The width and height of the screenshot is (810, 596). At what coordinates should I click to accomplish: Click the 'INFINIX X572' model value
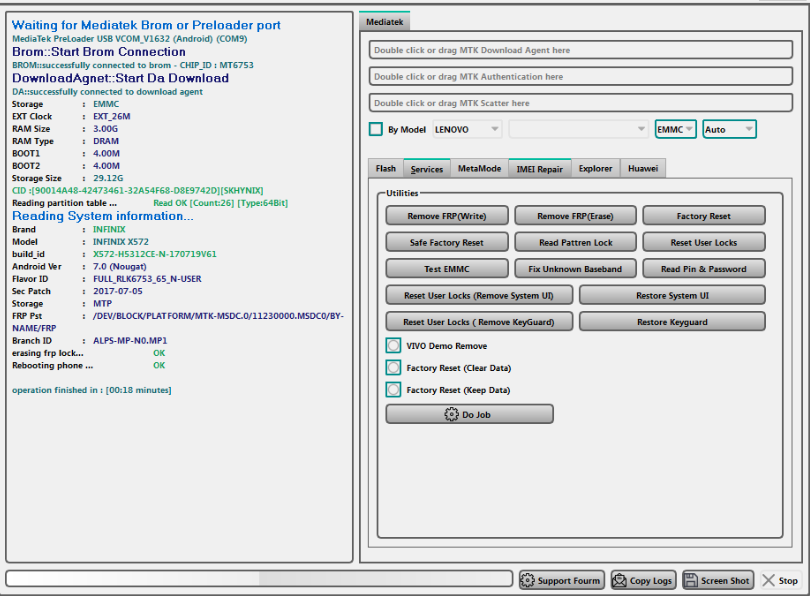pyautogui.click(x=120, y=242)
